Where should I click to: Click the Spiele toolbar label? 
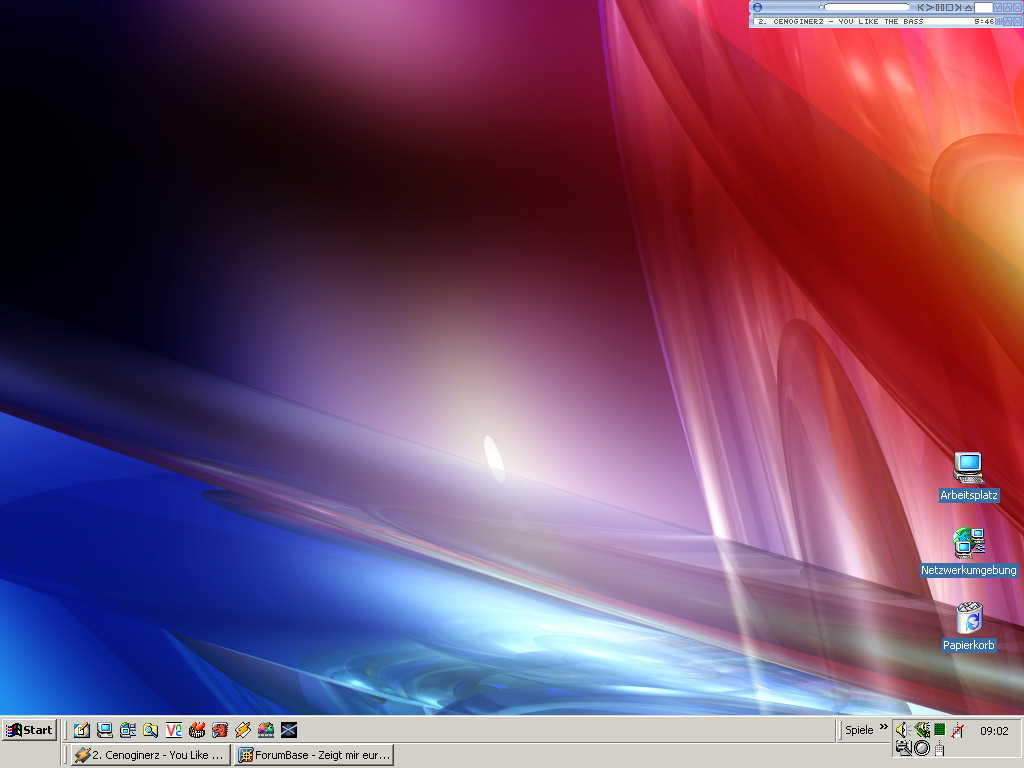click(x=859, y=730)
